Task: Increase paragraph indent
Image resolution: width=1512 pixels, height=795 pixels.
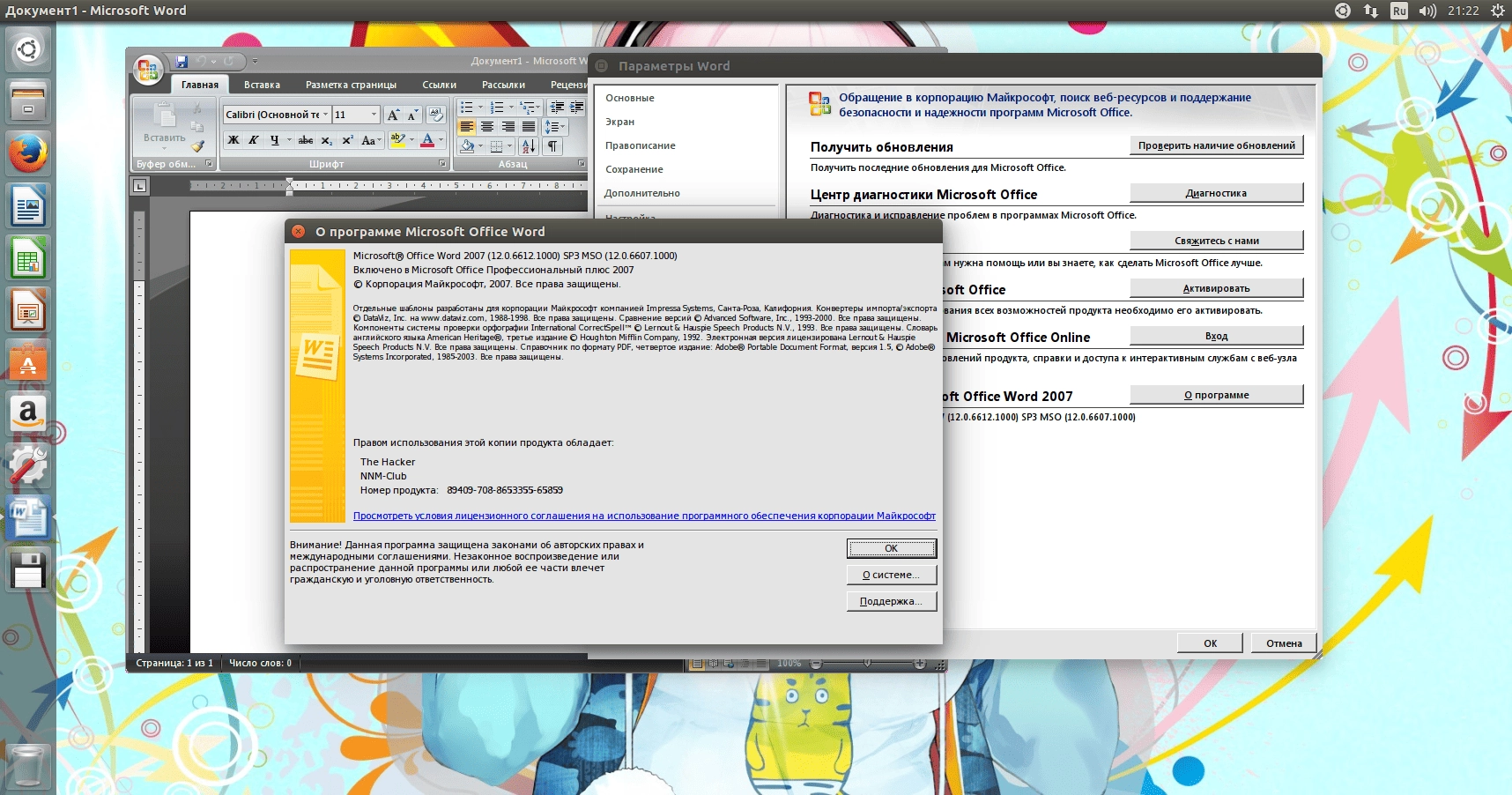Action: pyautogui.click(x=577, y=108)
